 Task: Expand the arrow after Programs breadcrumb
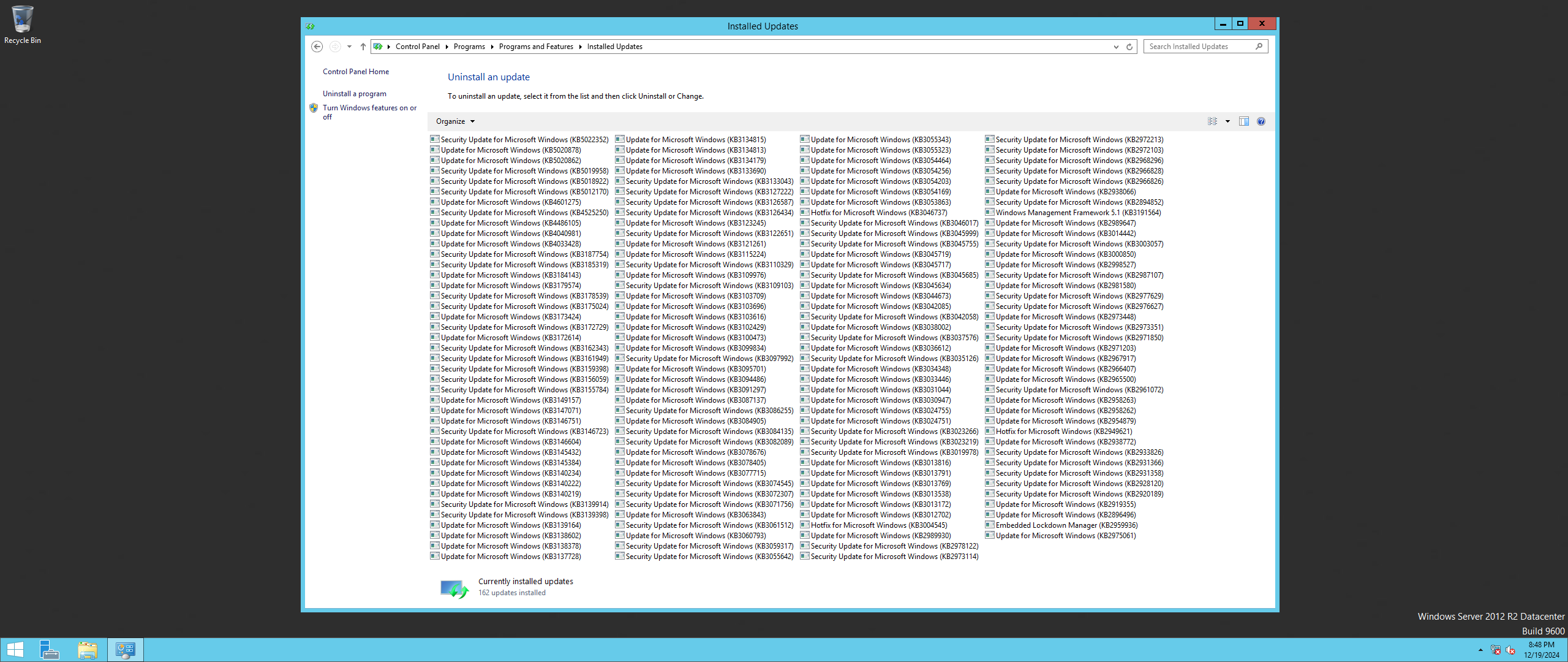(x=492, y=47)
